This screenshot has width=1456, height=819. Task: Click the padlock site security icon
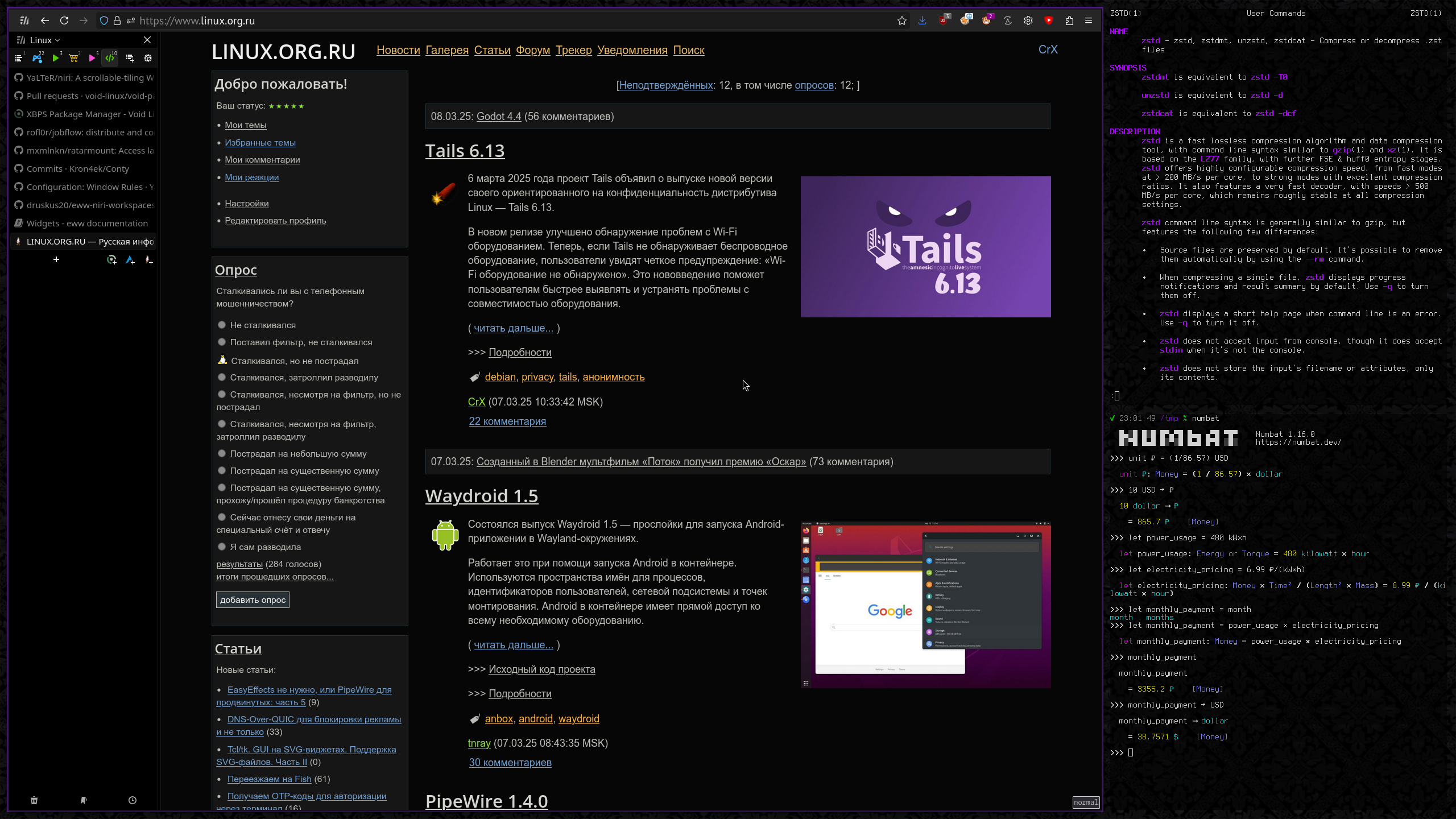click(x=117, y=20)
